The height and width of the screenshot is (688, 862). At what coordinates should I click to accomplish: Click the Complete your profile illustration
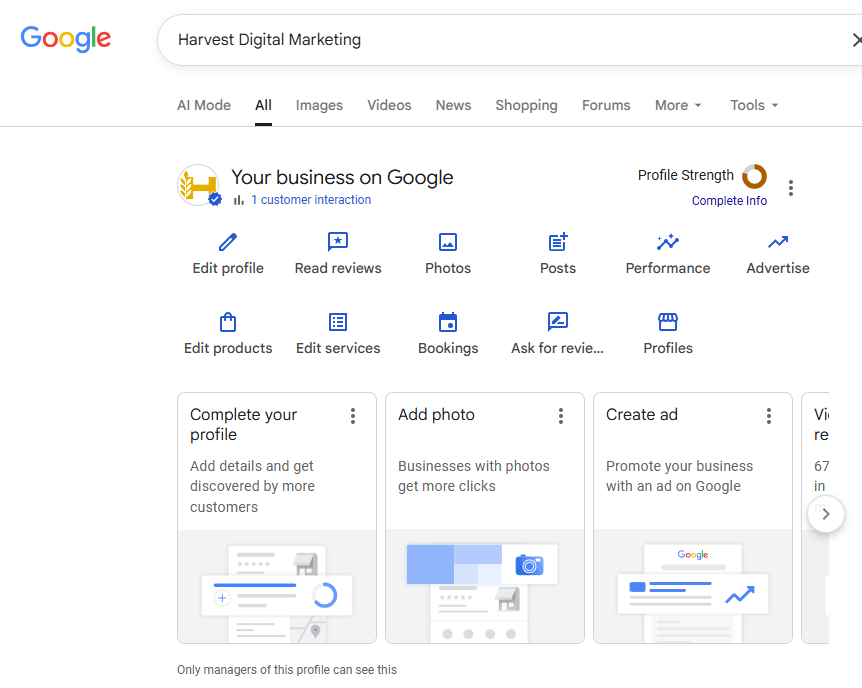pos(277,586)
